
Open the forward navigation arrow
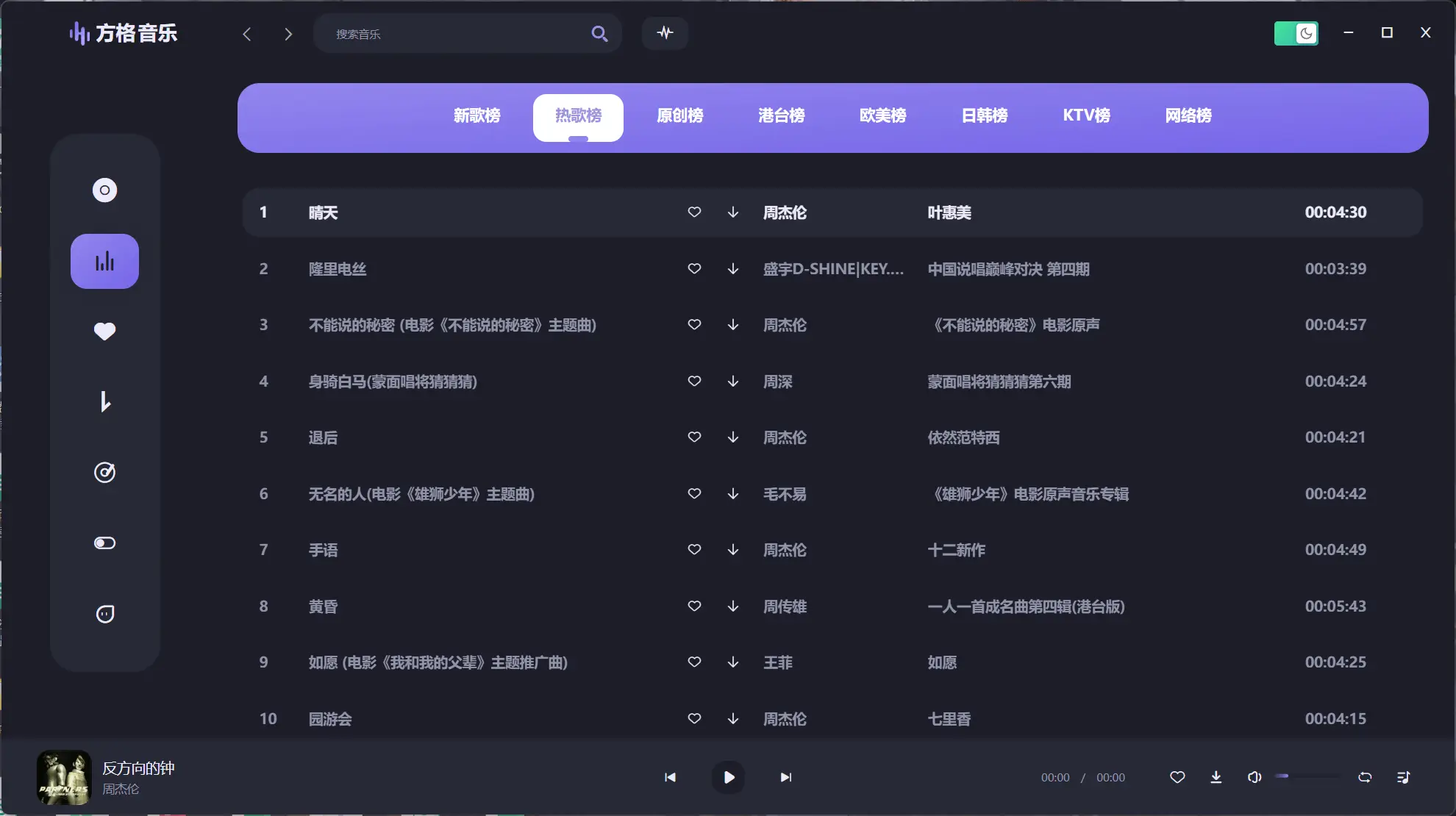[288, 33]
